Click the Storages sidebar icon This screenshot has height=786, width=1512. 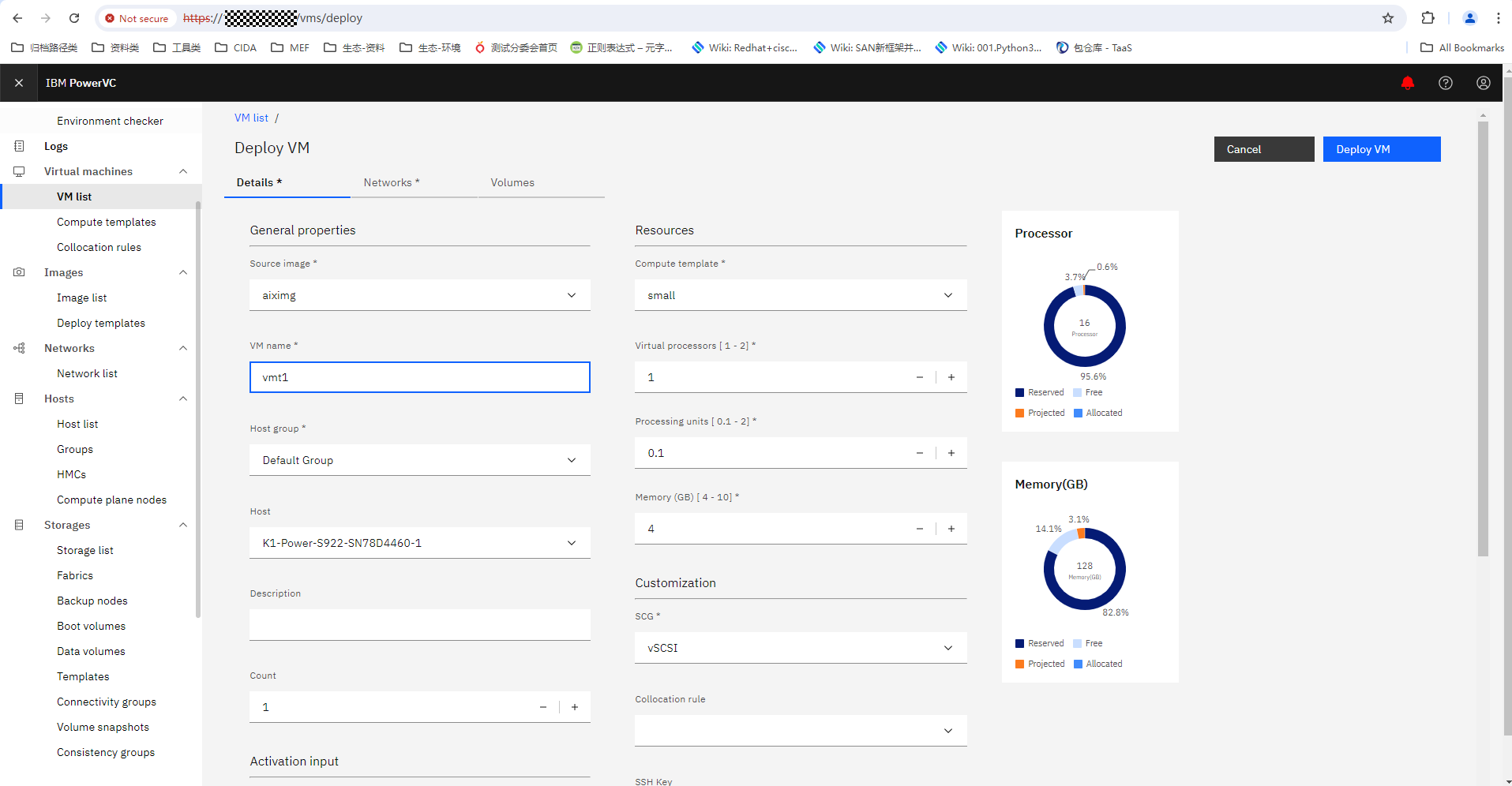pyautogui.click(x=19, y=525)
